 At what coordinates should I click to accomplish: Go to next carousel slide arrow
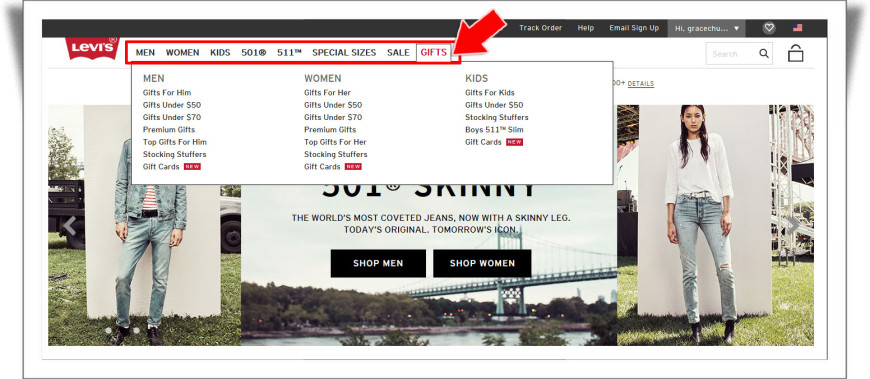pyautogui.click(x=794, y=225)
